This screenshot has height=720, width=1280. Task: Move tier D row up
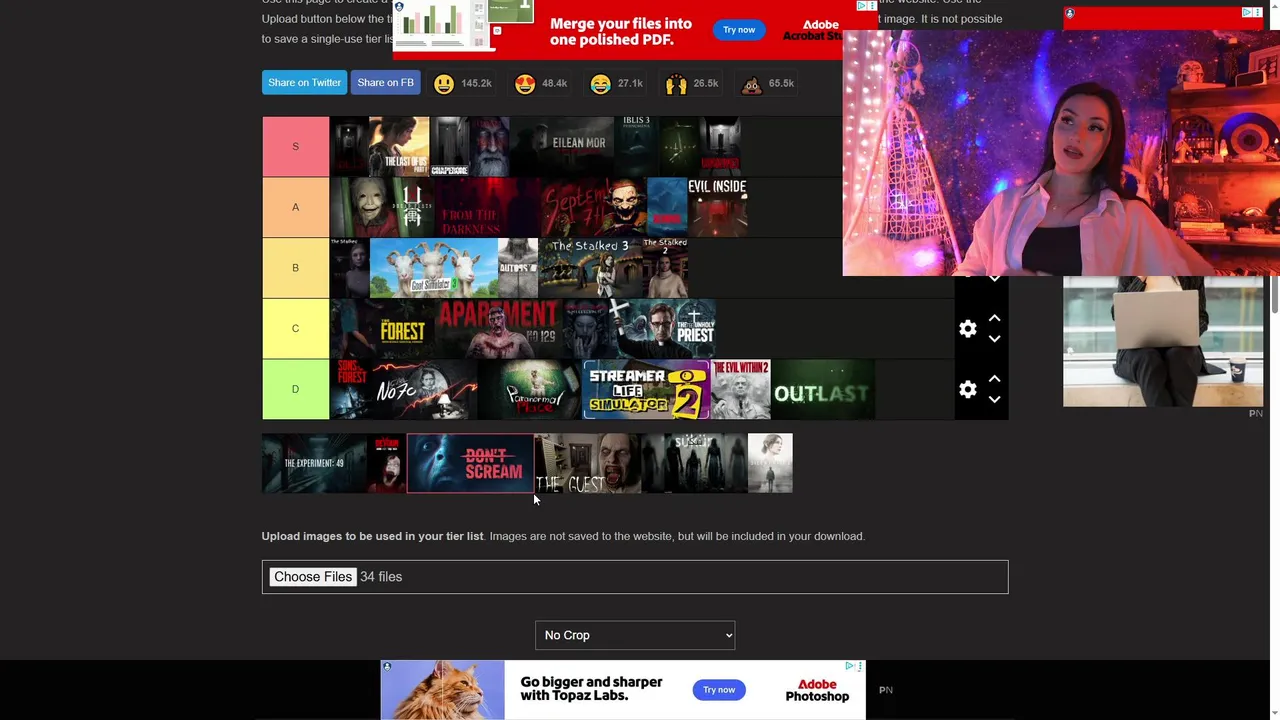point(994,379)
